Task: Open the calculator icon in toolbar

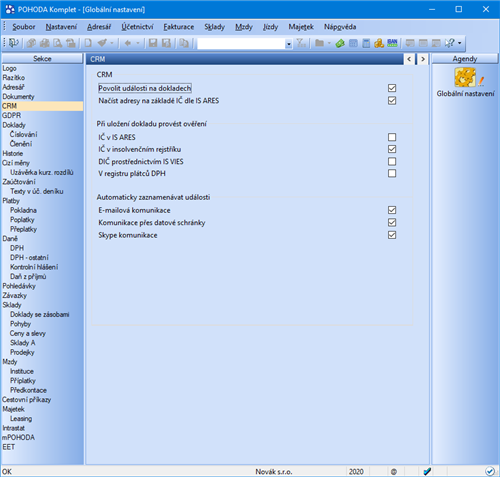Action: pos(366,43)
